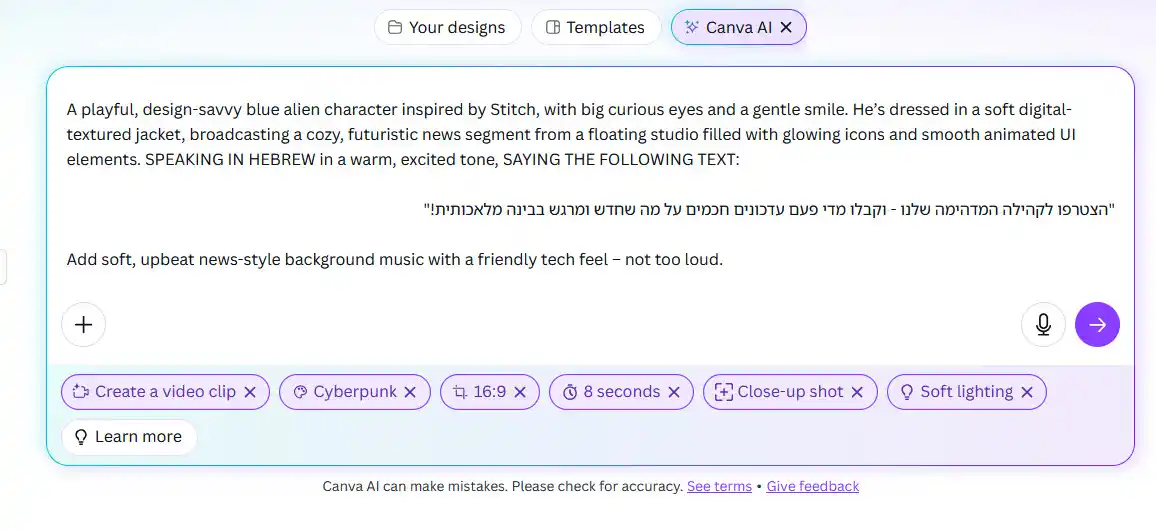The image size is (1156, 530).
Task: Remove the Create a video clip chip
Action: [x=250, y=392]
